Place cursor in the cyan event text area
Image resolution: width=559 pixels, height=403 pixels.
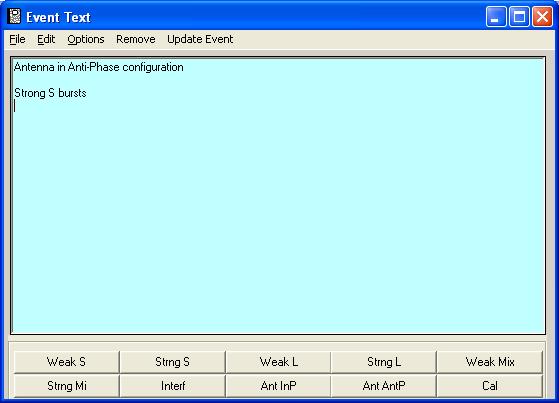278,195
